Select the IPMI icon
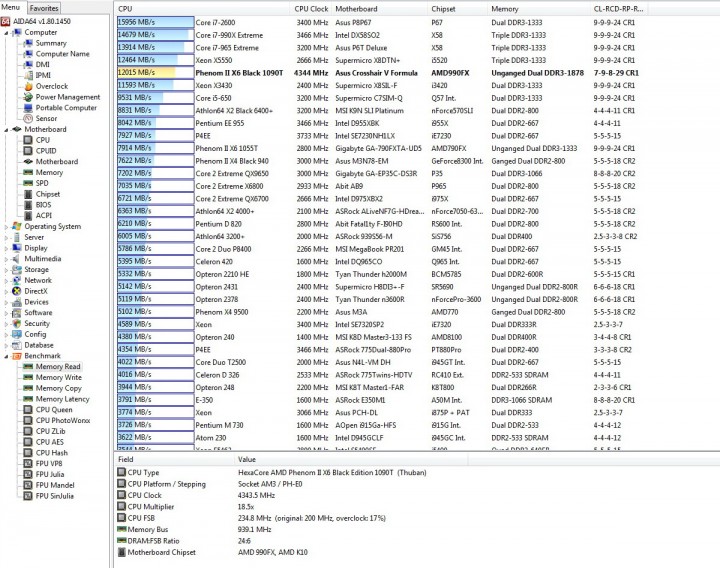This screenshot has width=720, height=568. [x=28, y=75]
